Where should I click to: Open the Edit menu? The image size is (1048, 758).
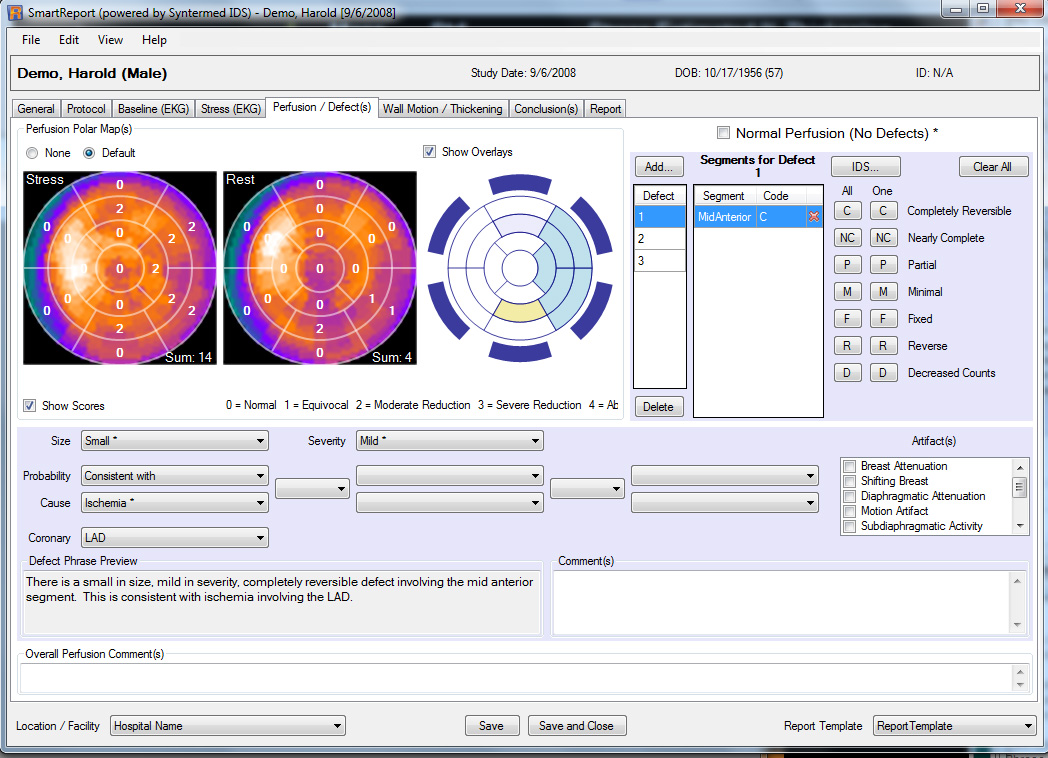68,40
